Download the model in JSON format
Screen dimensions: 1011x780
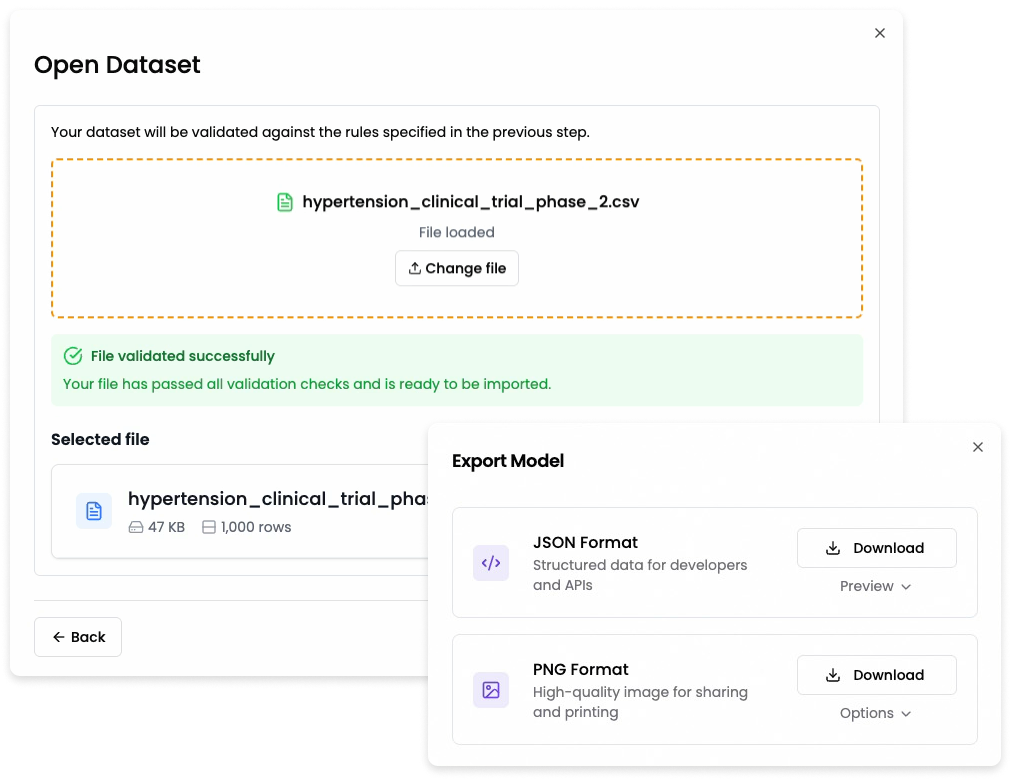(x=876, y=548)
